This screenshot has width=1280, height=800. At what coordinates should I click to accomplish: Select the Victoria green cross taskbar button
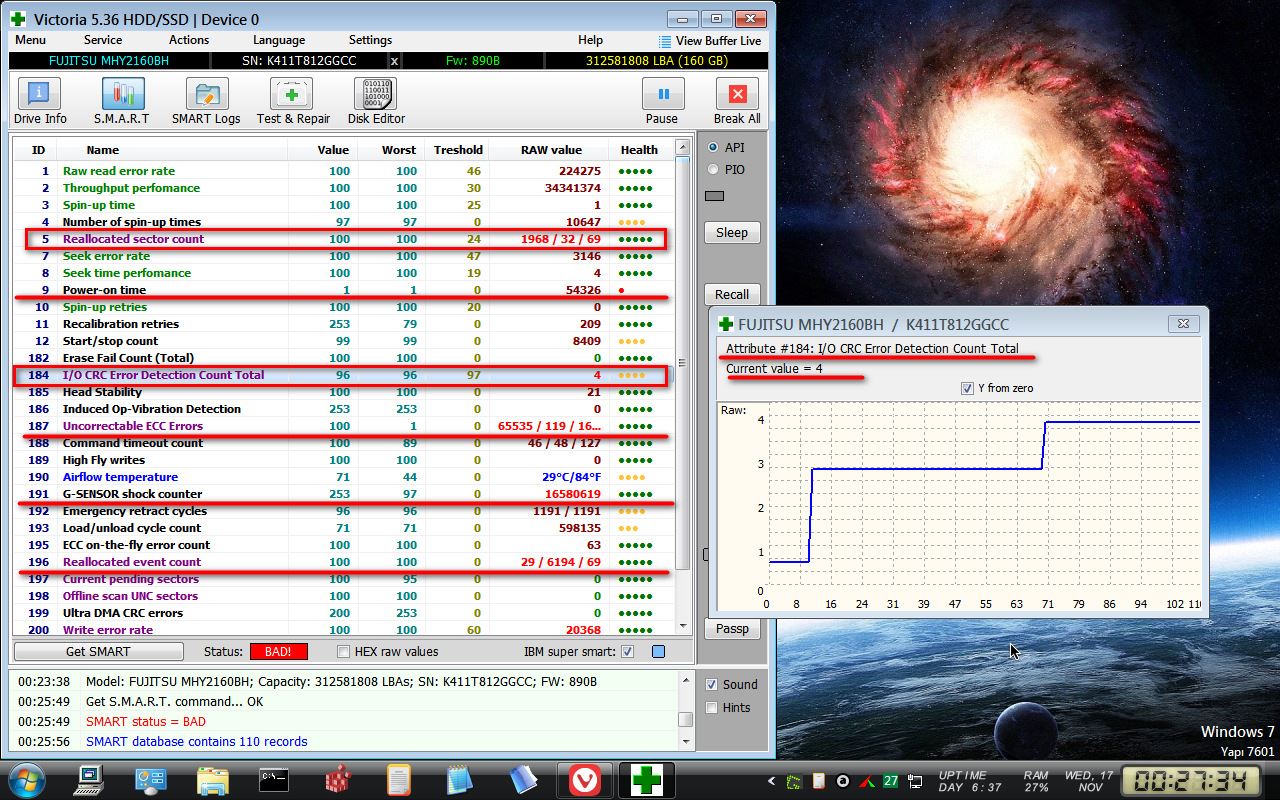coord(647,780)
